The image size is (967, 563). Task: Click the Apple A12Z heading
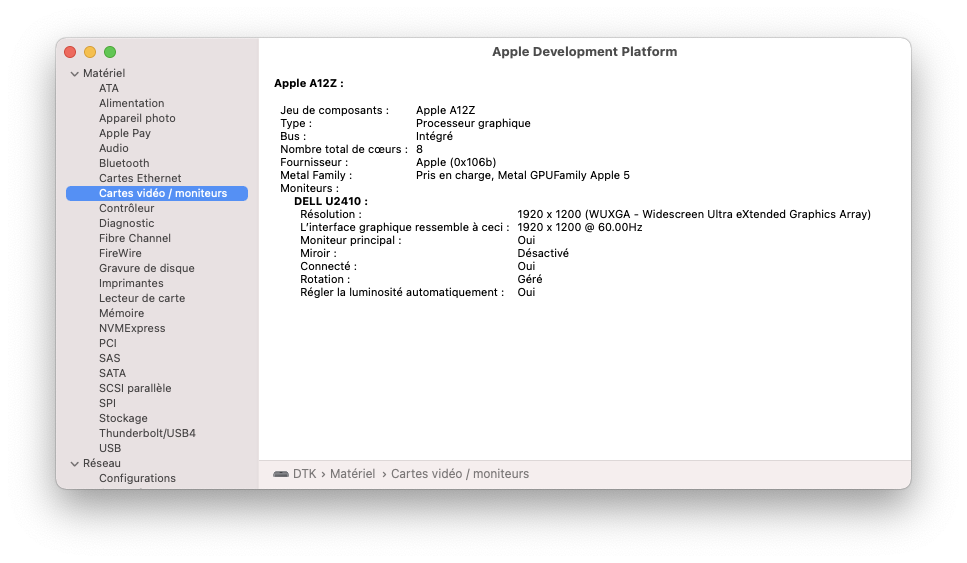[308, 83]
